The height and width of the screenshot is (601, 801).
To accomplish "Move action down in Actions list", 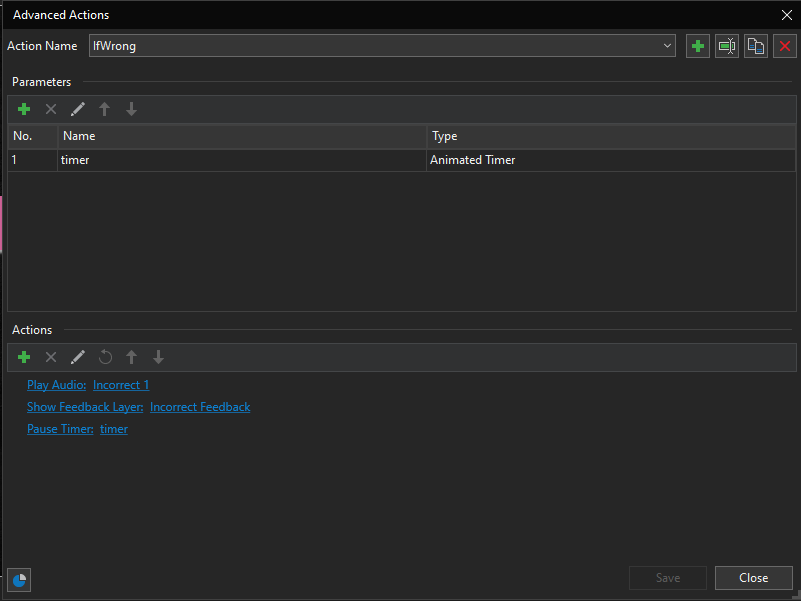I will click(x=158, y=357).
